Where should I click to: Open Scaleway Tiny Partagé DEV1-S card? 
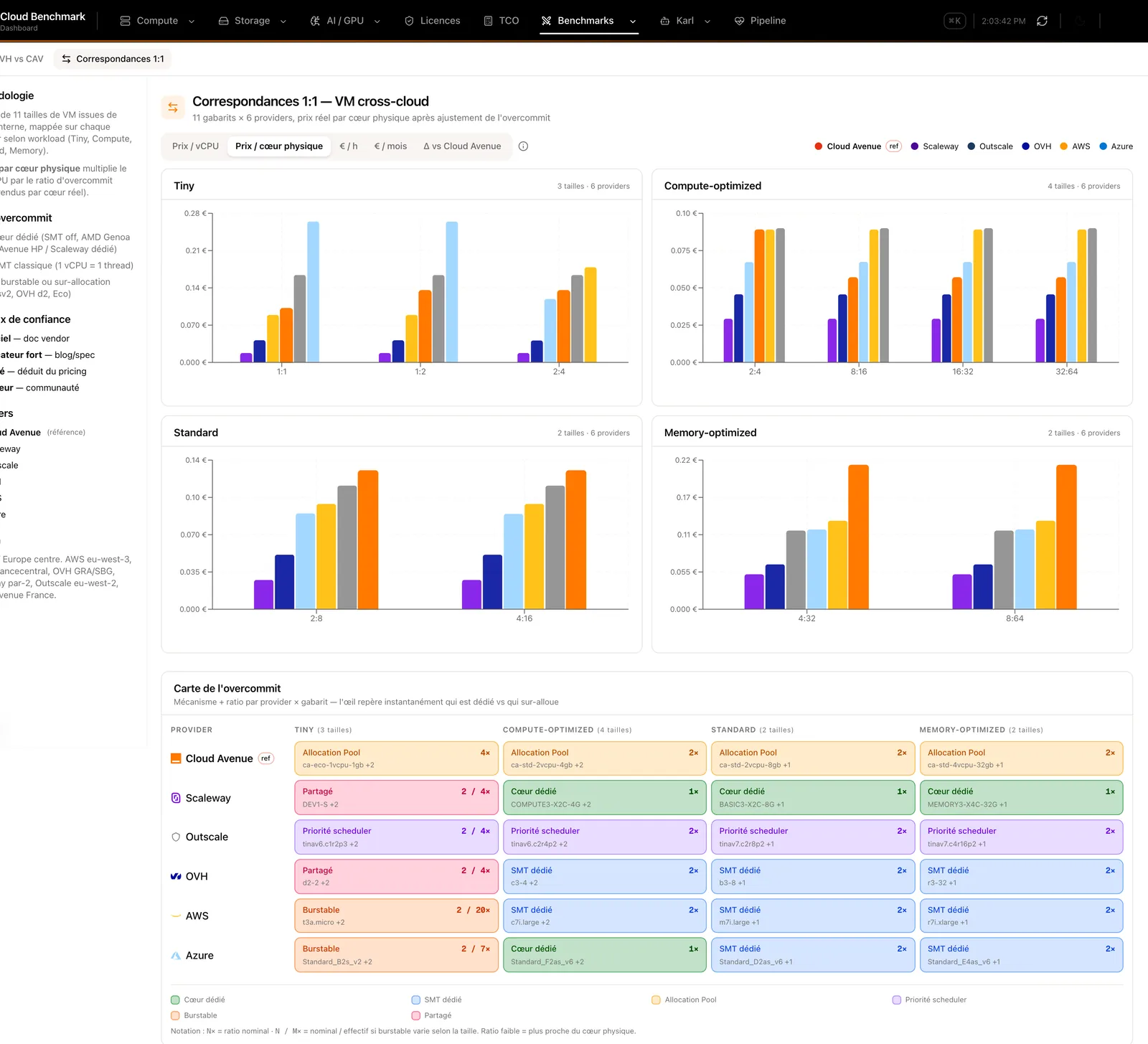pos(396,798)
